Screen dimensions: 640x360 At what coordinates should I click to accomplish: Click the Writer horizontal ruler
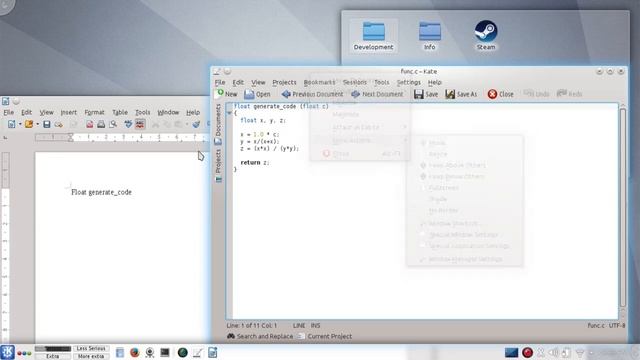122,138
